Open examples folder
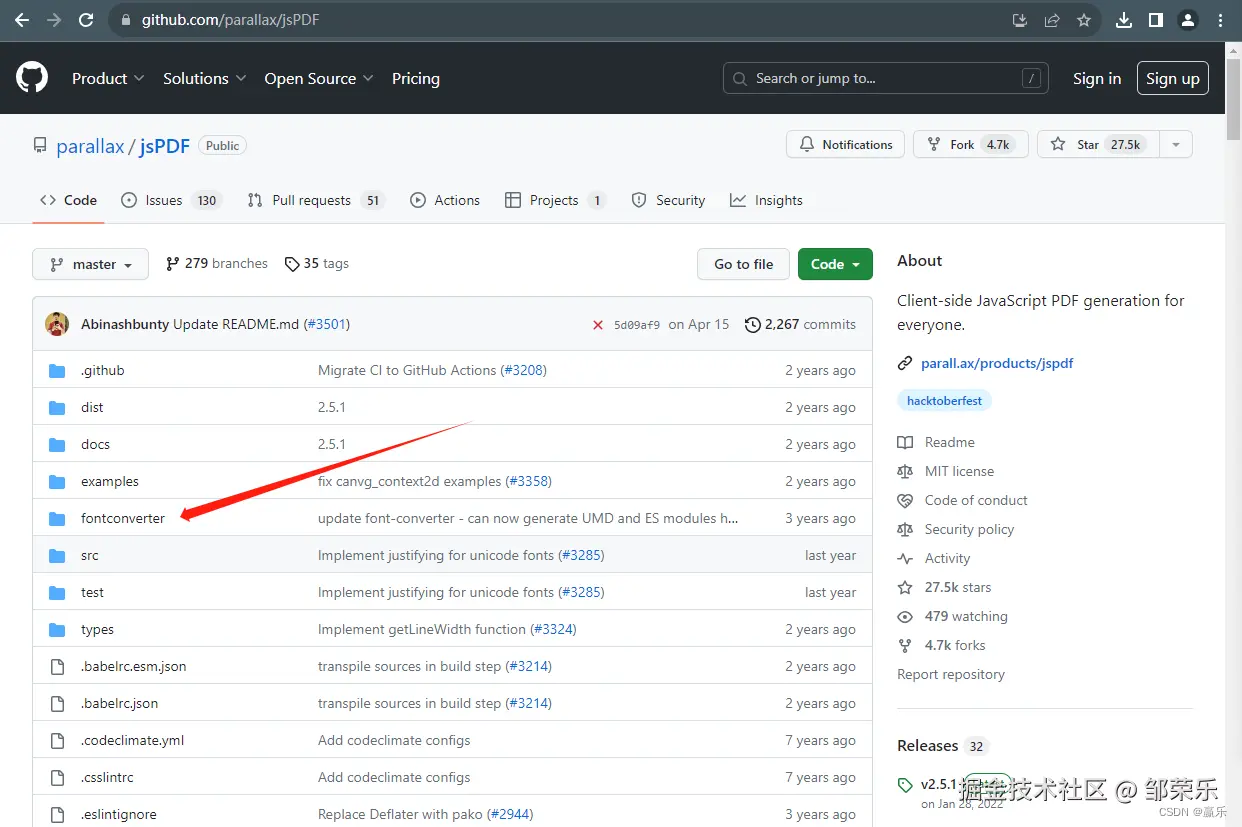The image size is (1242, 827). (x=110, y=481)
